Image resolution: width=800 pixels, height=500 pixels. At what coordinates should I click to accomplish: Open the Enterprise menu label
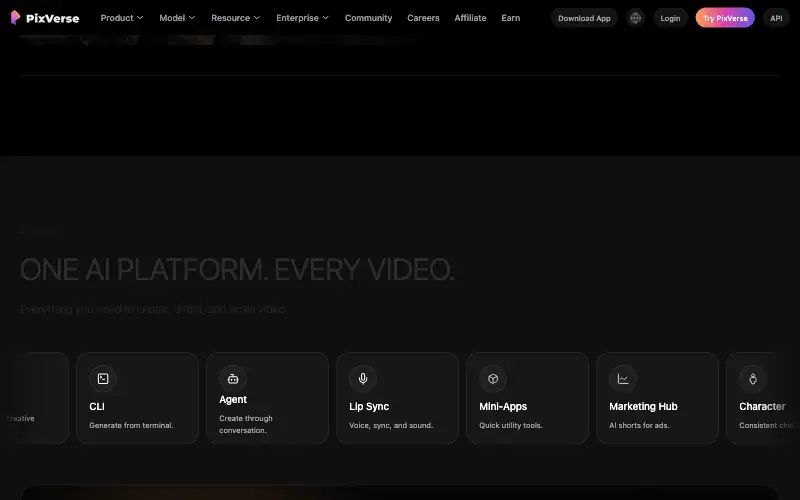[297, 18]
